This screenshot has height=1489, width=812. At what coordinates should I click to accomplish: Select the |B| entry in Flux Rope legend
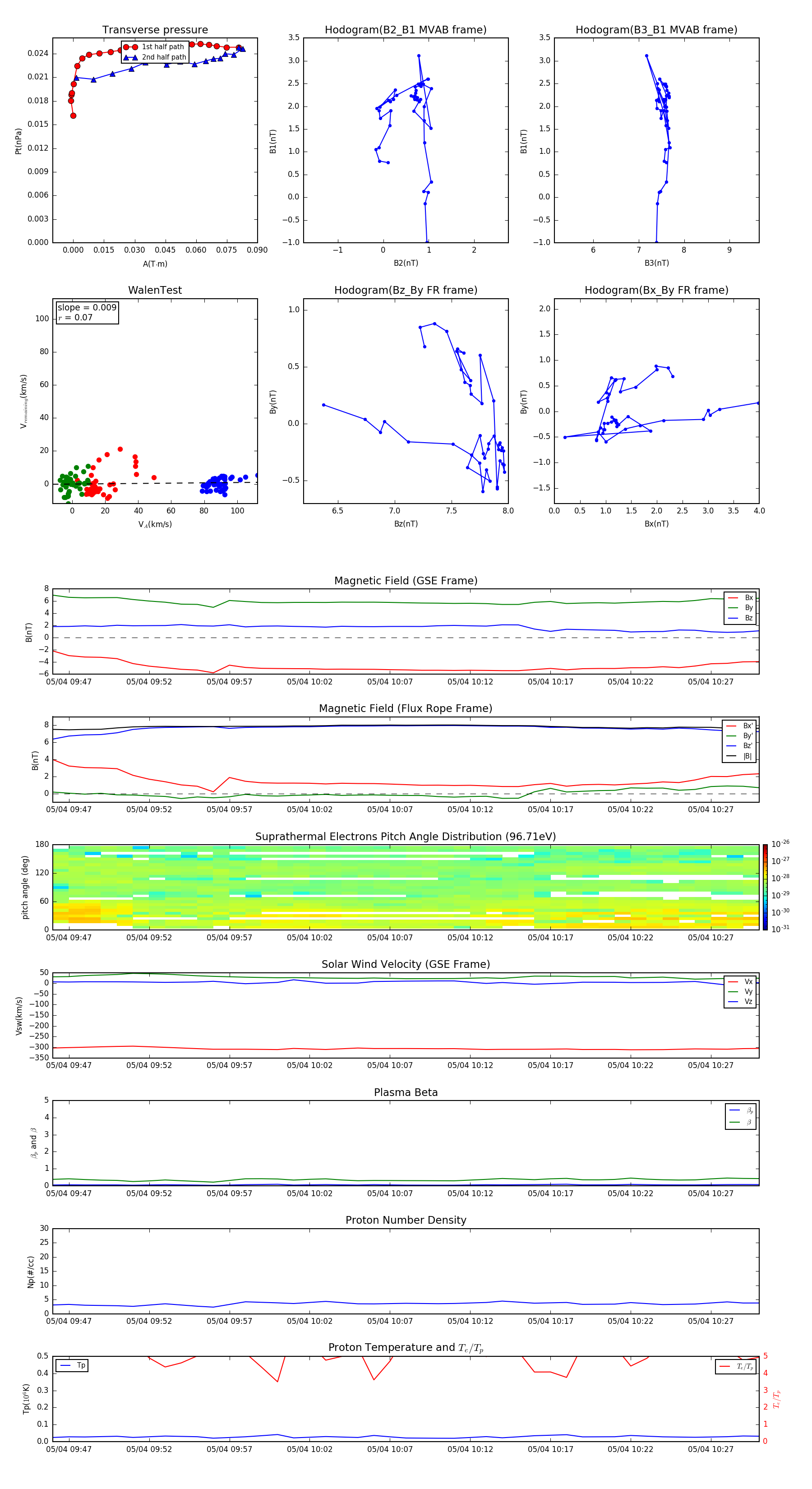[740, 756]
